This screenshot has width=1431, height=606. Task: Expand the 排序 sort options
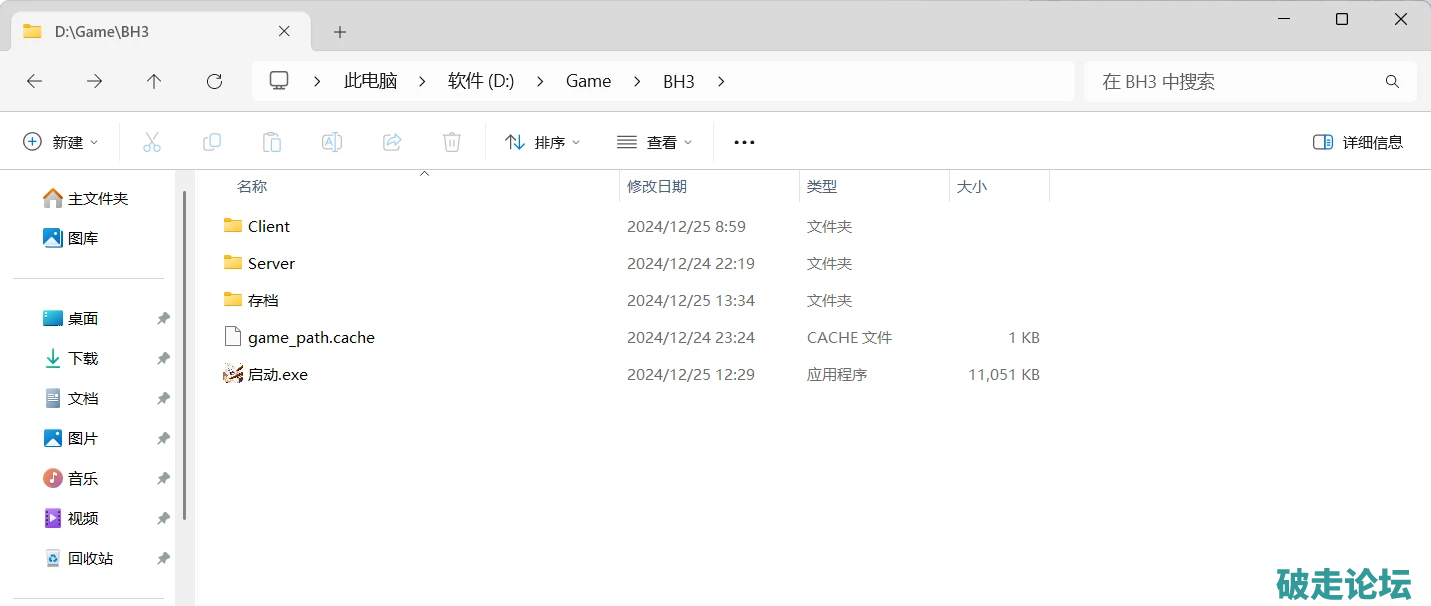[x=543, y=142]
